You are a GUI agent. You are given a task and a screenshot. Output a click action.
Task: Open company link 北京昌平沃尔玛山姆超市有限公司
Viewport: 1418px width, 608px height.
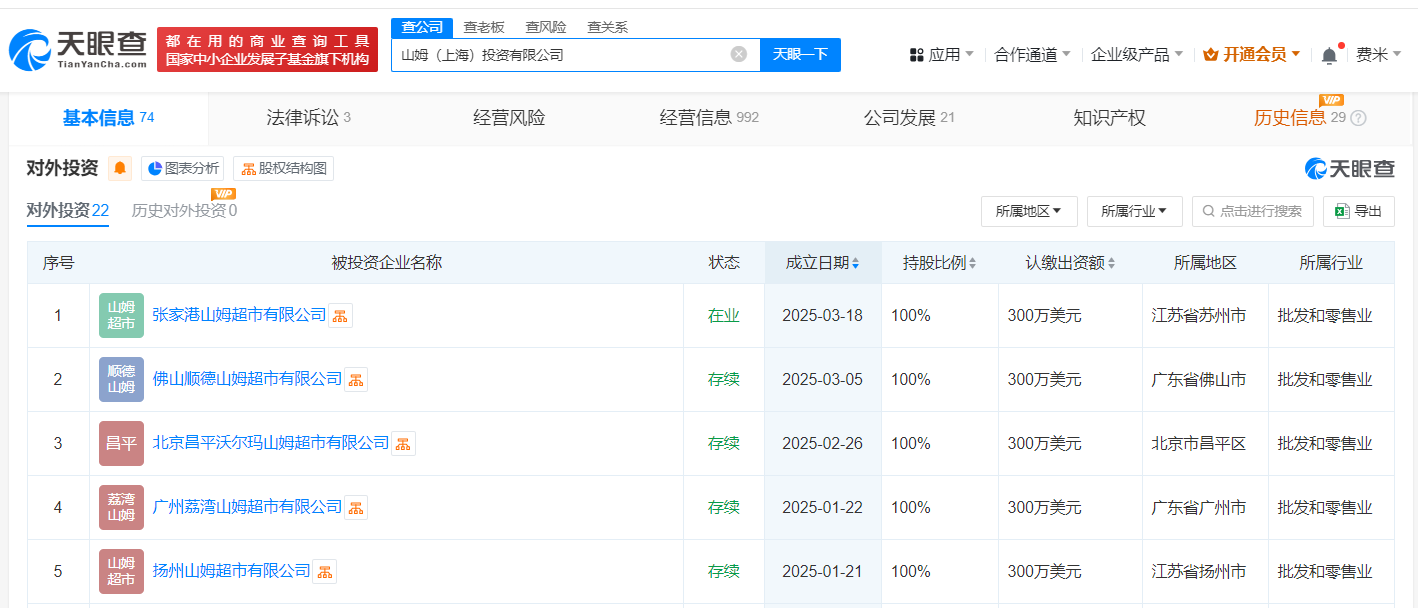tap(271, 443)
